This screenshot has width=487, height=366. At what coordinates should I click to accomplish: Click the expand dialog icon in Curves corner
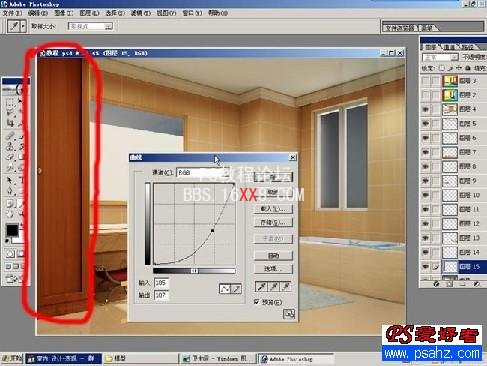(289, 314)
